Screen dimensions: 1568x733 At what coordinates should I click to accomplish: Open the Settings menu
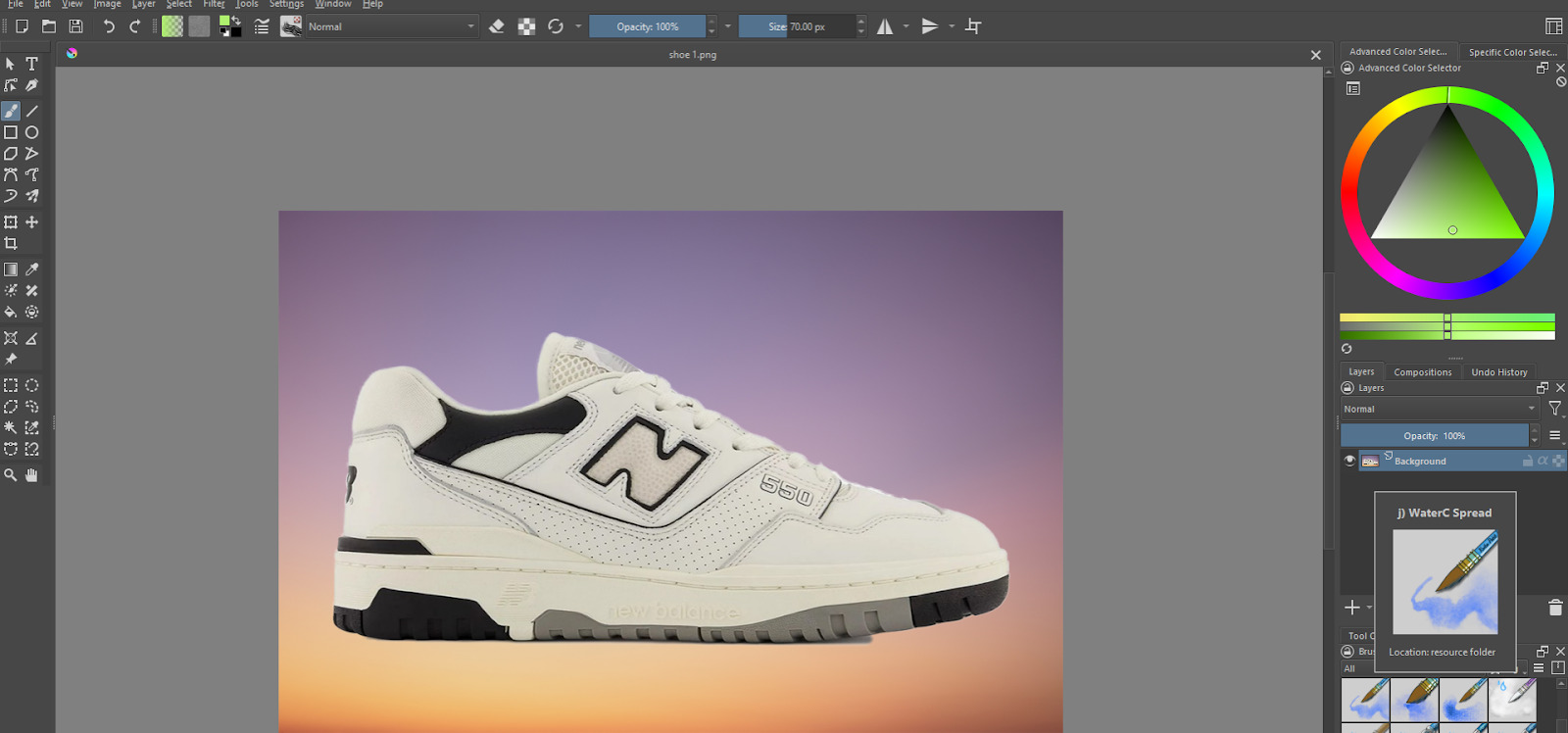click(x=286, y=4)
